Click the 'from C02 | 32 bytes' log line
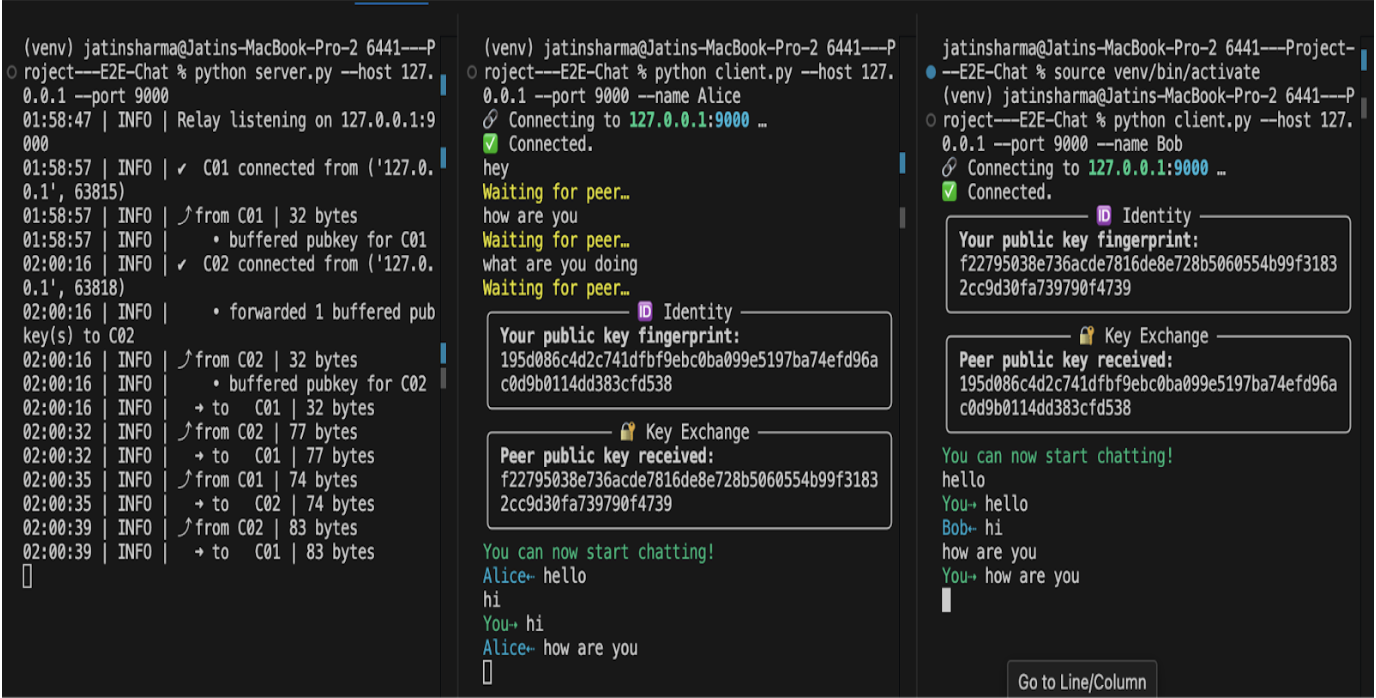Viewport: 1376px width, 698px height. point(190,360)
